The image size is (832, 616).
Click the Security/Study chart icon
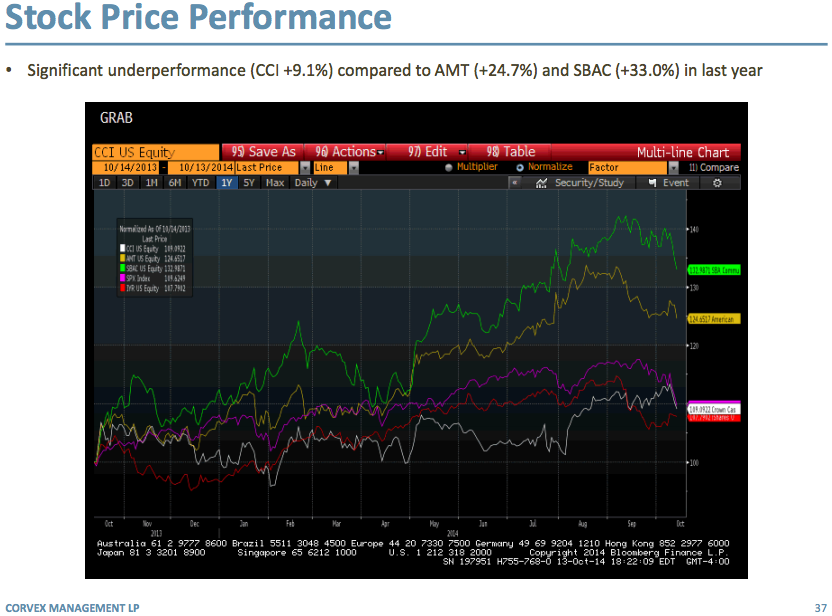tap(541, 183)
